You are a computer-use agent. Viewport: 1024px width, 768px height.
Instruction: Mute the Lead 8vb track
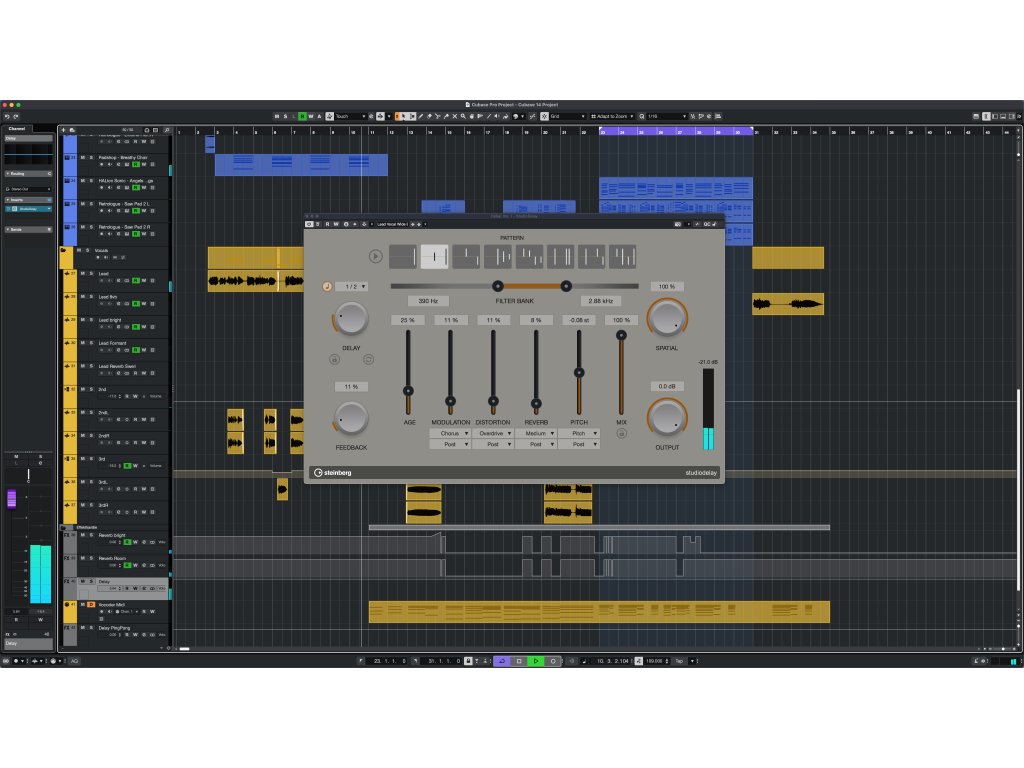click(x=82, y=296)
